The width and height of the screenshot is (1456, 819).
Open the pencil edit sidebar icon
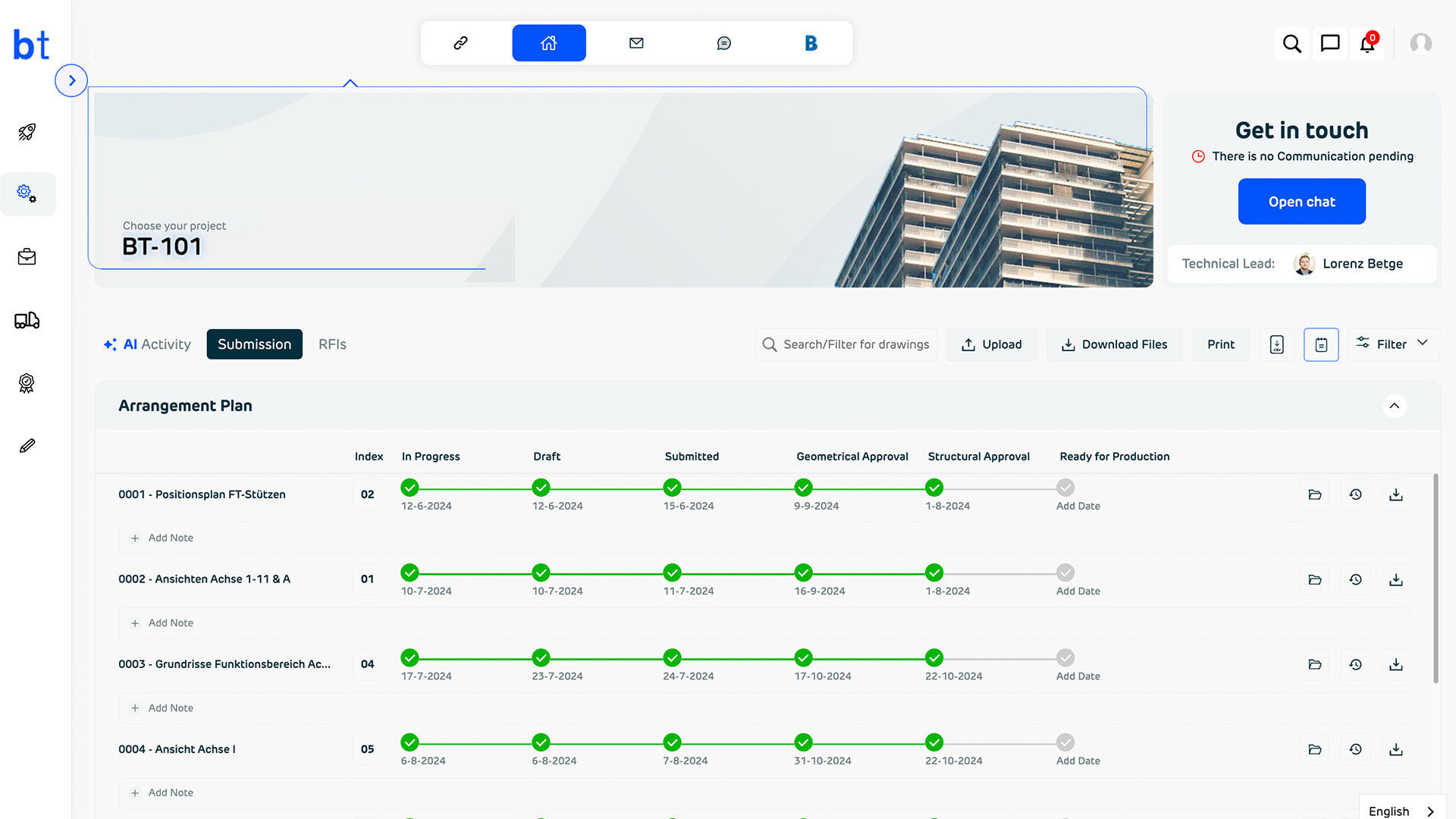[x=27, y=446]
